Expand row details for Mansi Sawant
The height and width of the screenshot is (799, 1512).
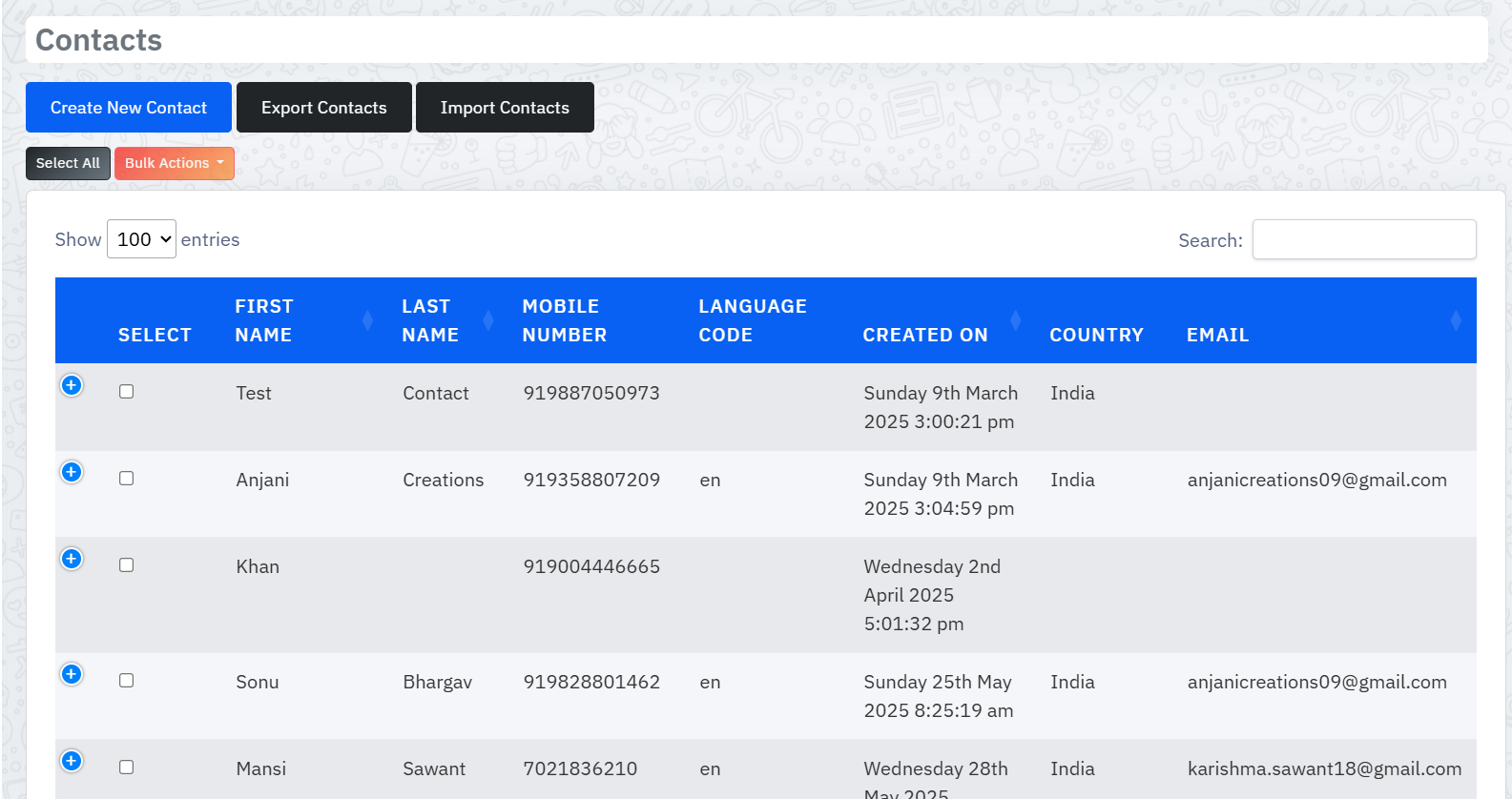click(x=72, y=761)
